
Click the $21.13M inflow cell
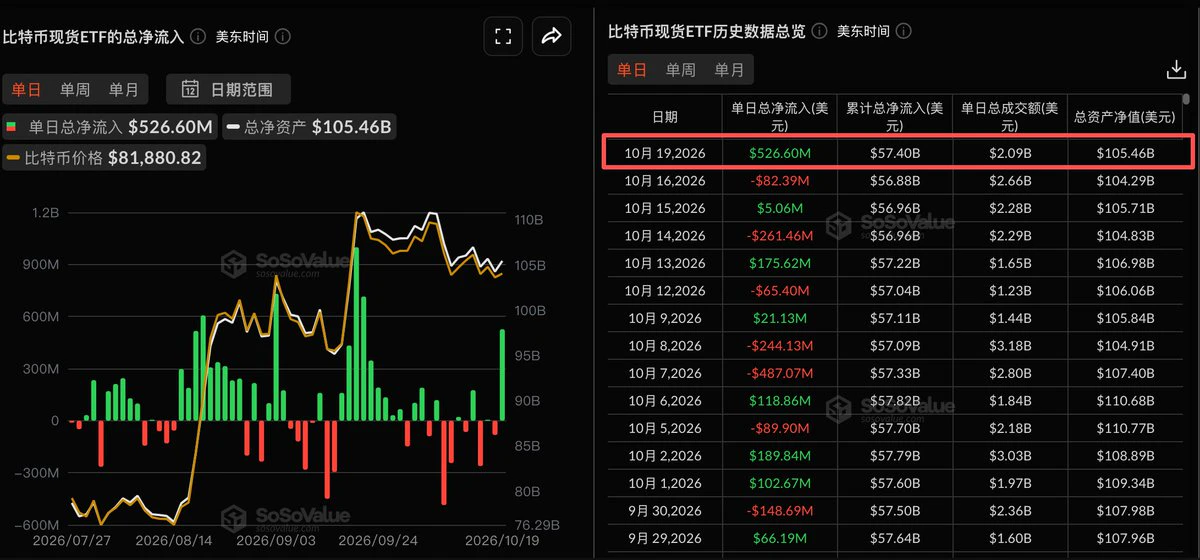780,318
